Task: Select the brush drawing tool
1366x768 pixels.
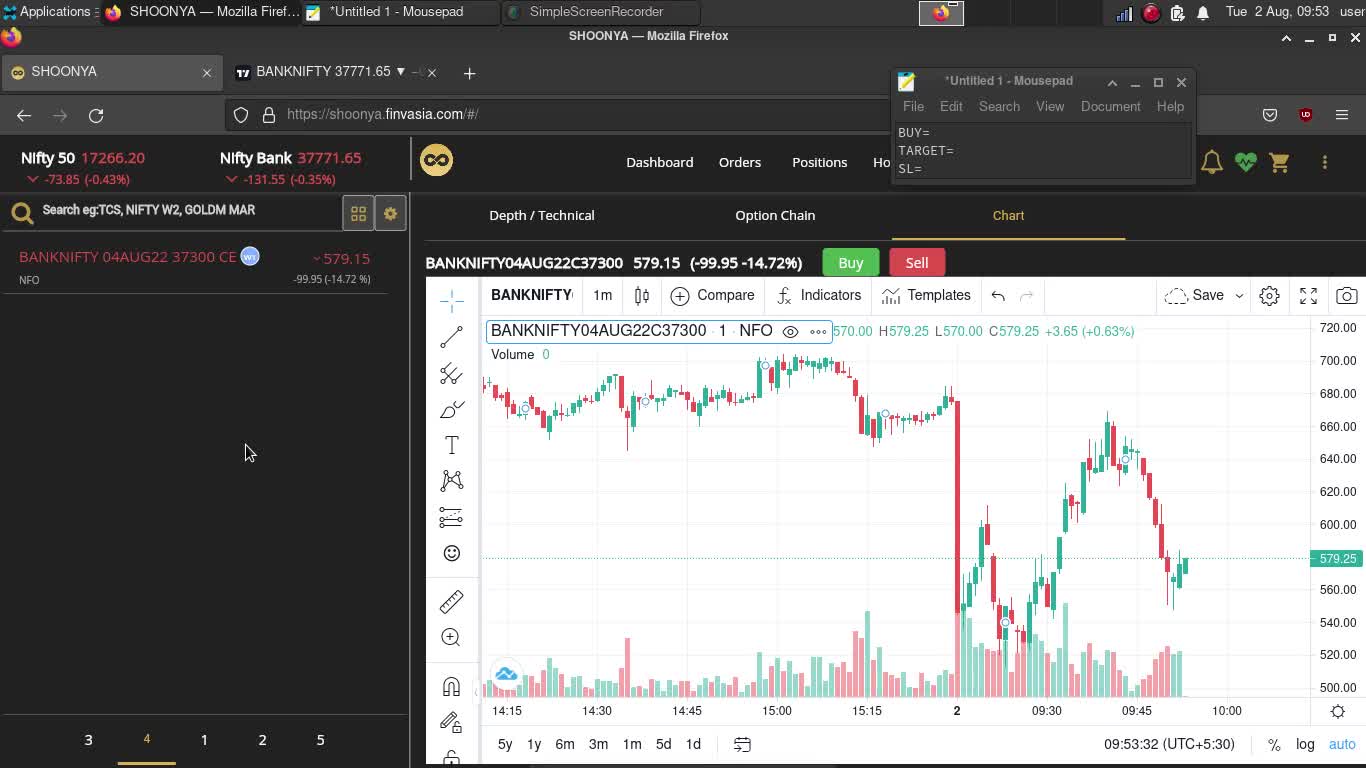Action: 451,410
